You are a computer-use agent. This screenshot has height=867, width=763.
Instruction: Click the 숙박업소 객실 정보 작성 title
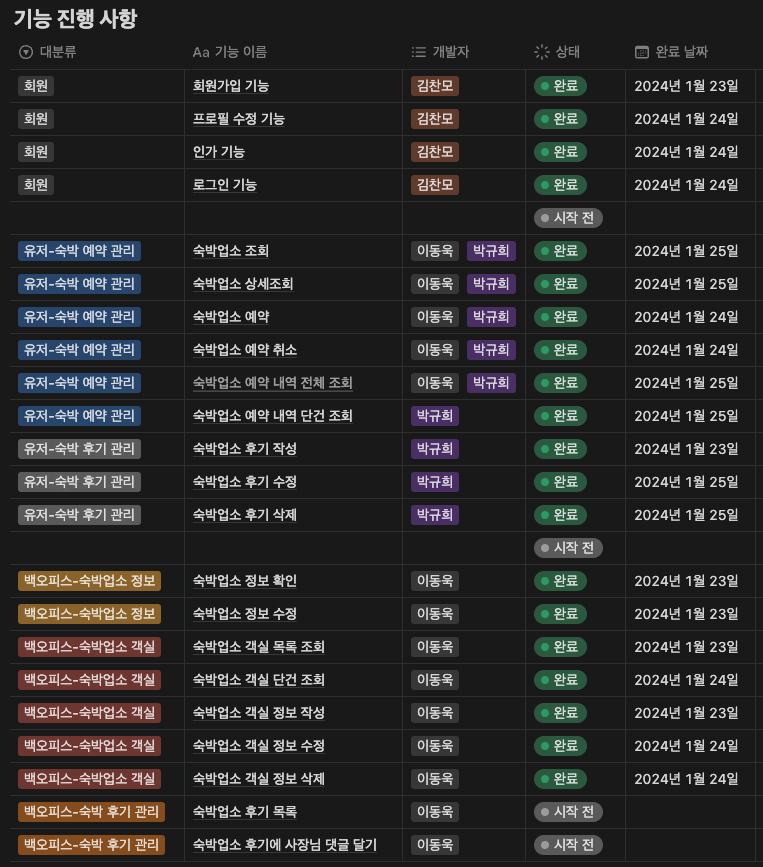[258, 713]
